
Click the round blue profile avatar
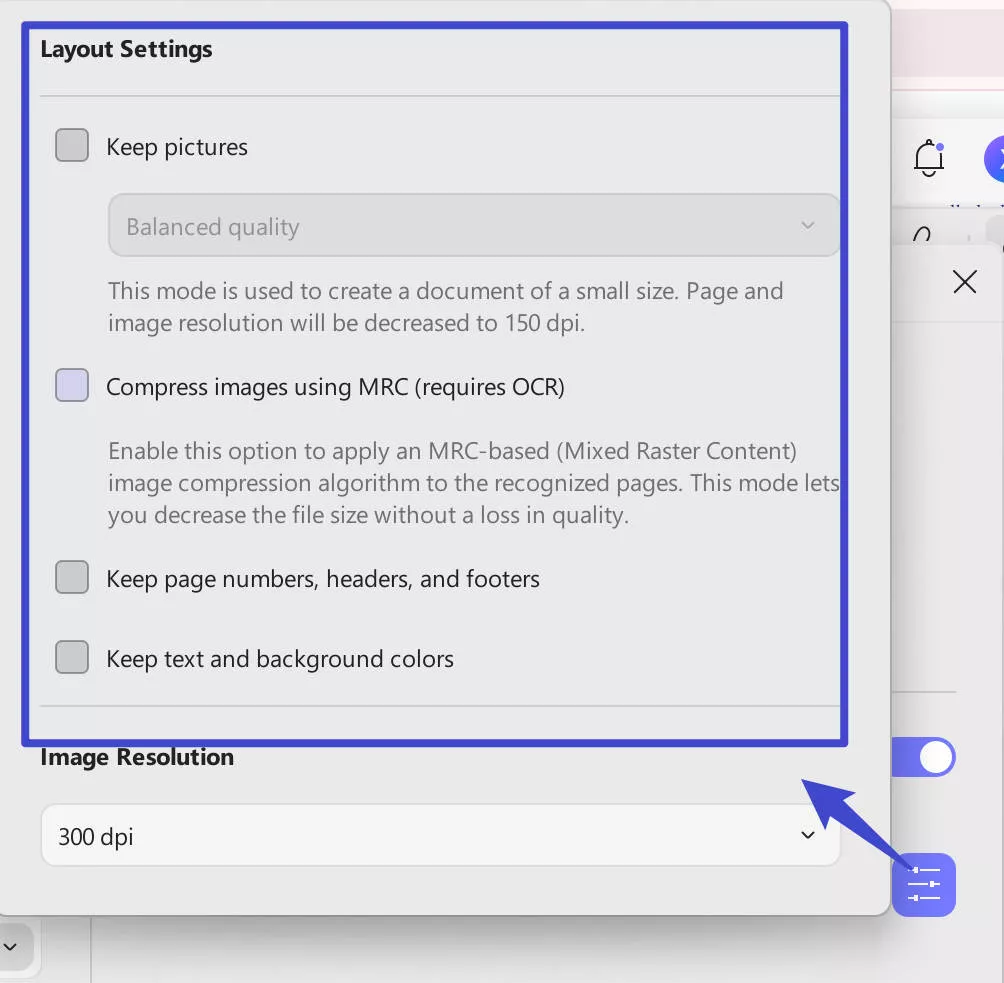(x=996, y=158)
